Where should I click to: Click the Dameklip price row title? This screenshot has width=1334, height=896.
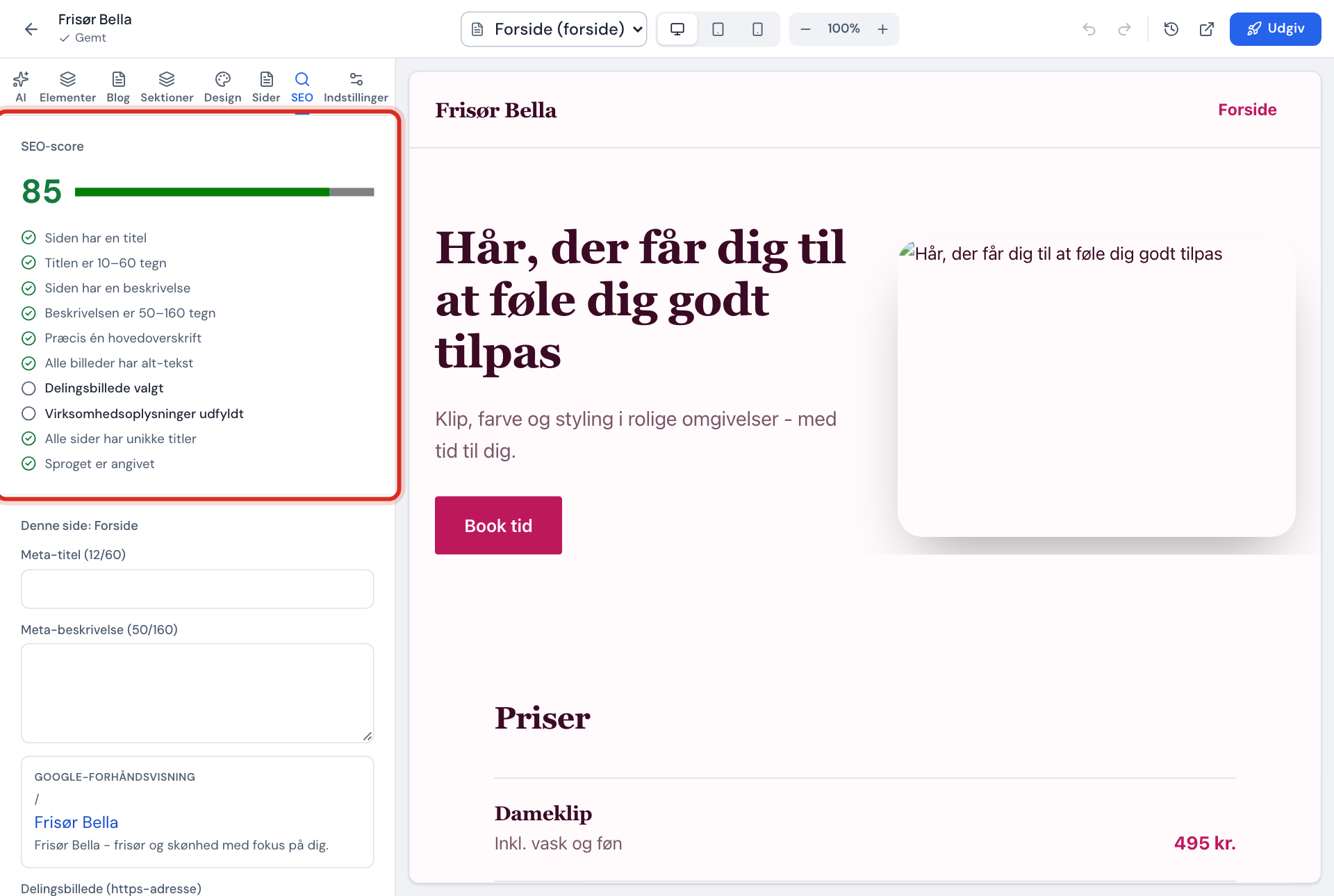[543, 813]
